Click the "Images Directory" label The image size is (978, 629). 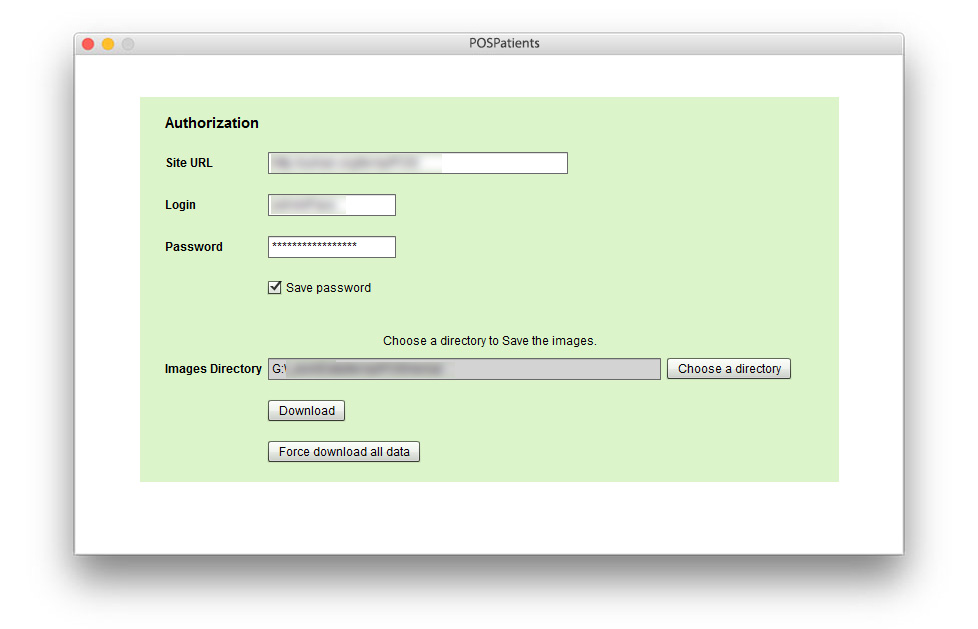(x=213, y=369)
